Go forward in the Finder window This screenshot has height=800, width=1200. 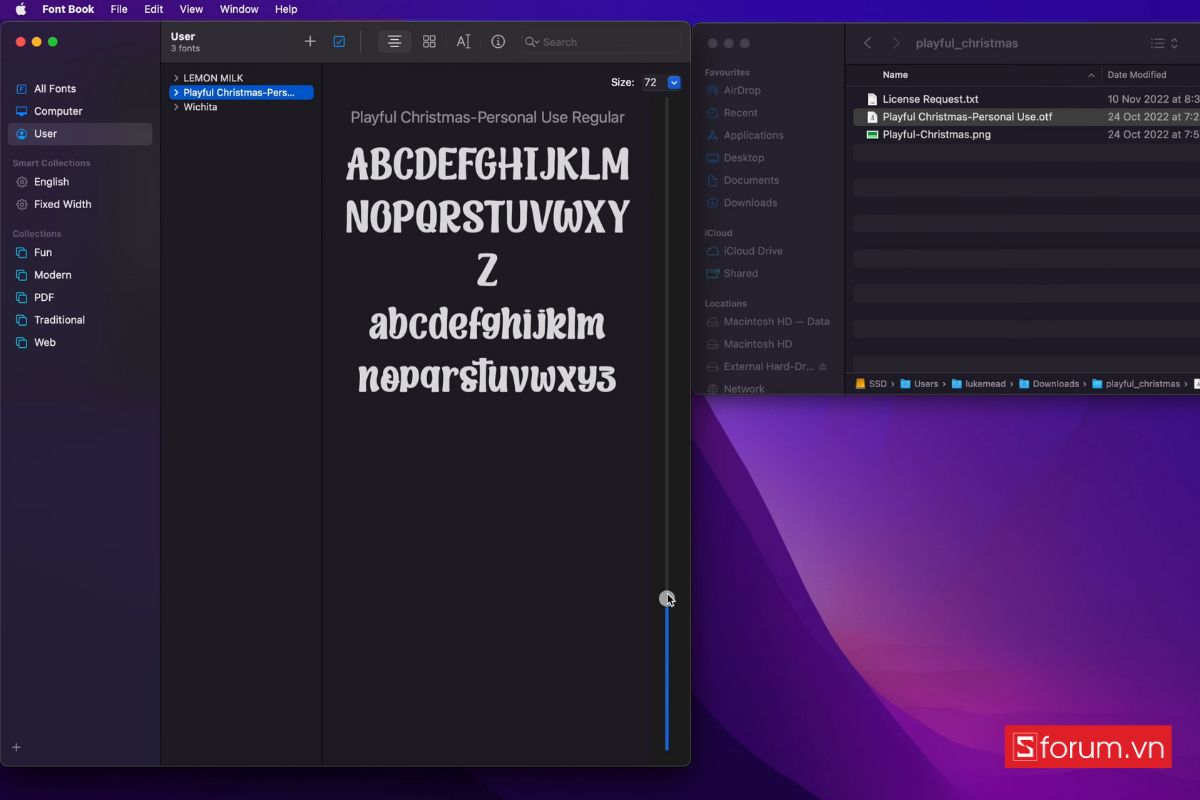(895, 43)
